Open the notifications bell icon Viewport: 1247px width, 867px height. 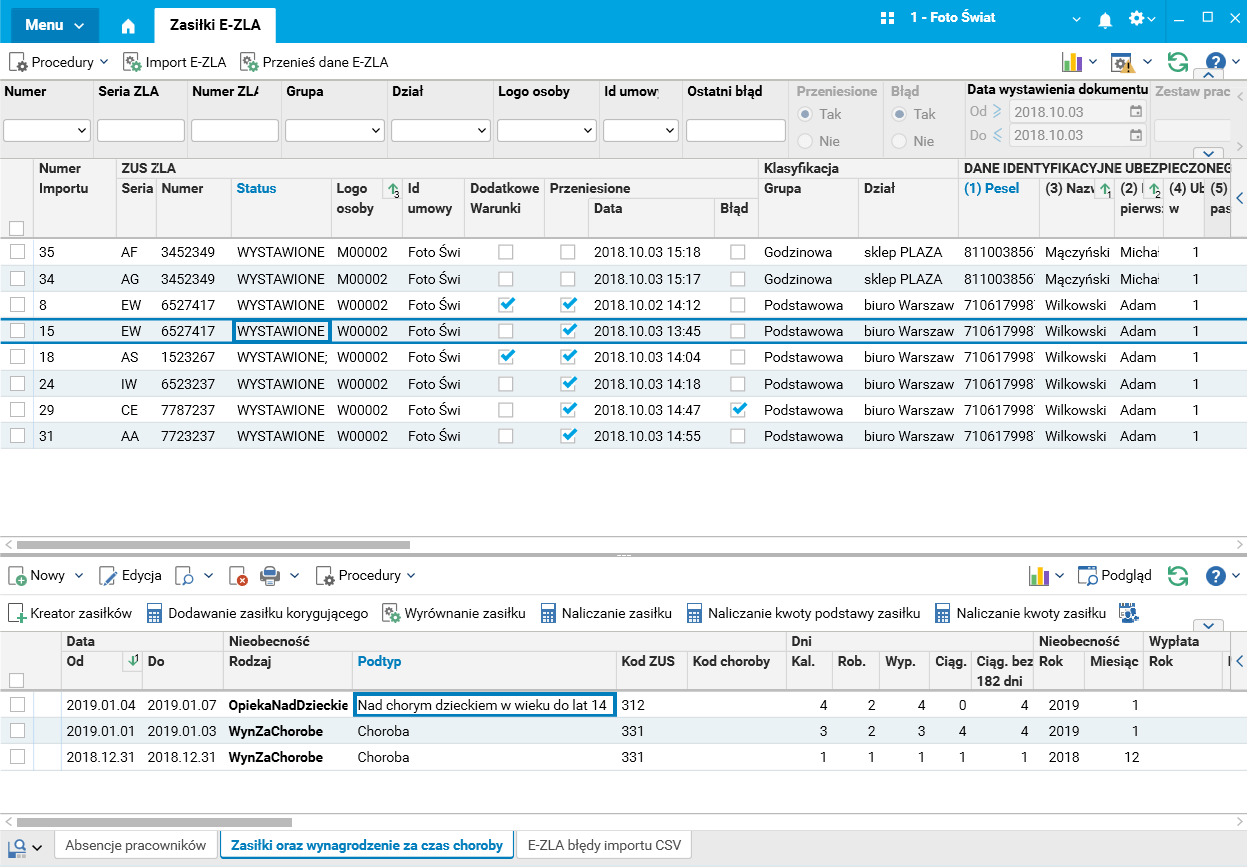click(1105, 19)
